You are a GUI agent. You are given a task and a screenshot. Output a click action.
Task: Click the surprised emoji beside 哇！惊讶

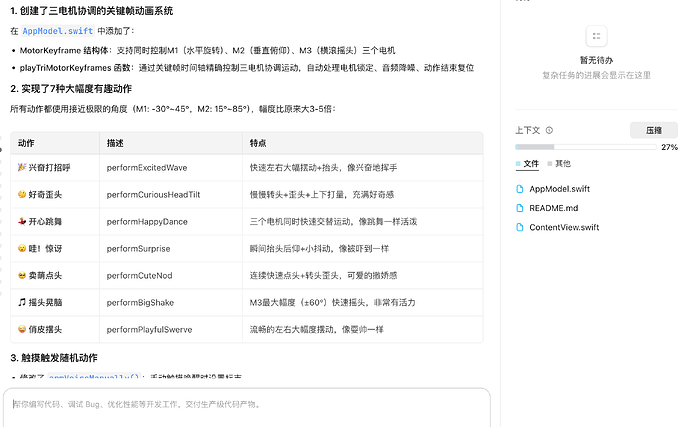coord(22,248)
